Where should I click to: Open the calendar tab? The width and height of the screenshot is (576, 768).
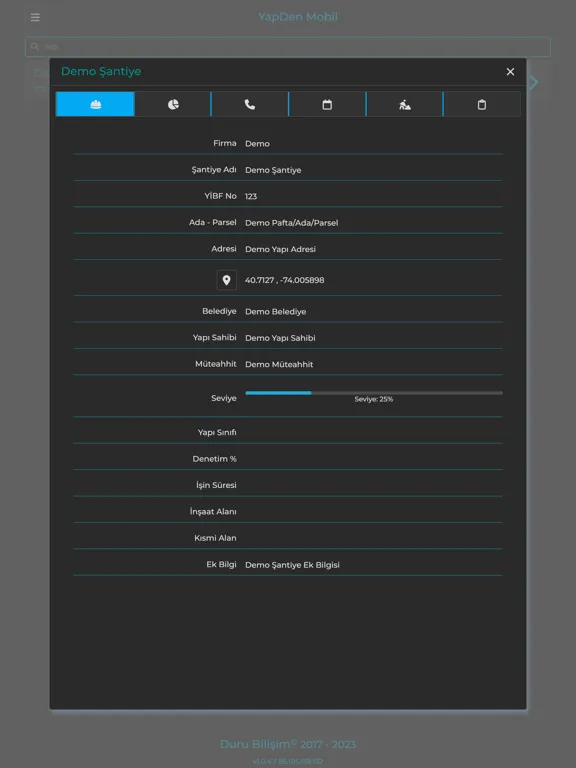click(327, 104)
